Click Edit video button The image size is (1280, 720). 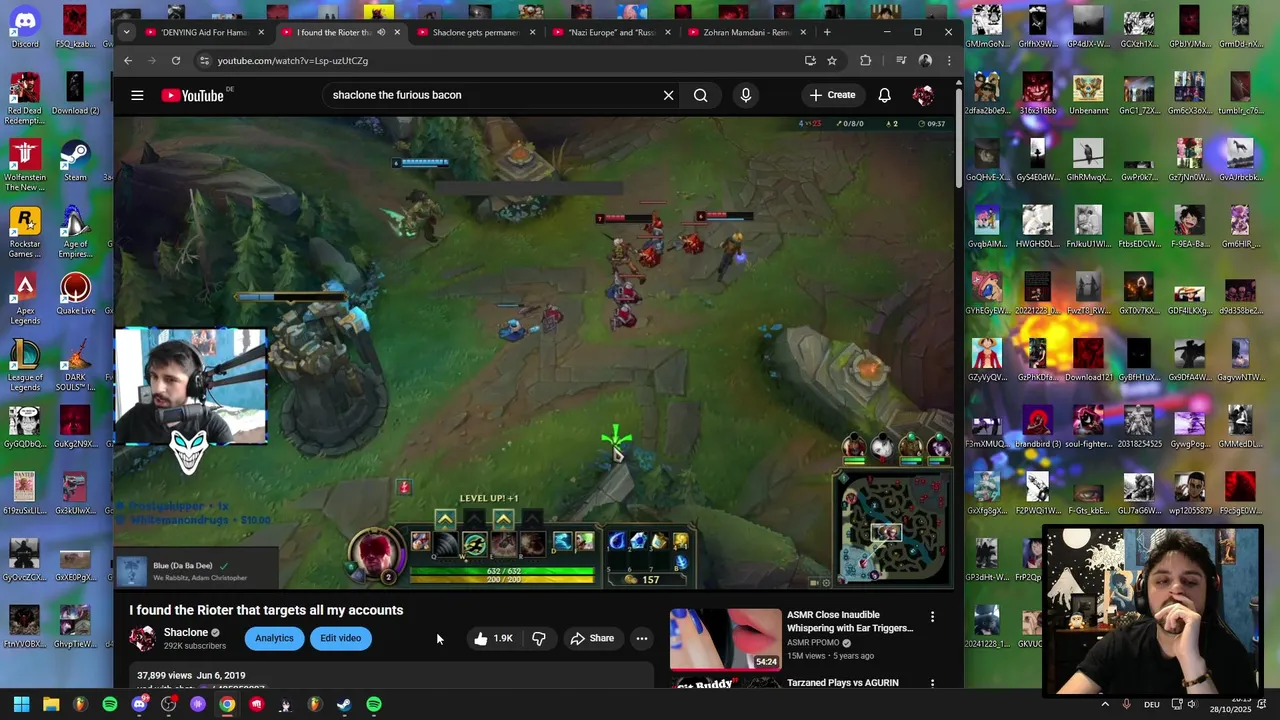[x=340, y=638]
